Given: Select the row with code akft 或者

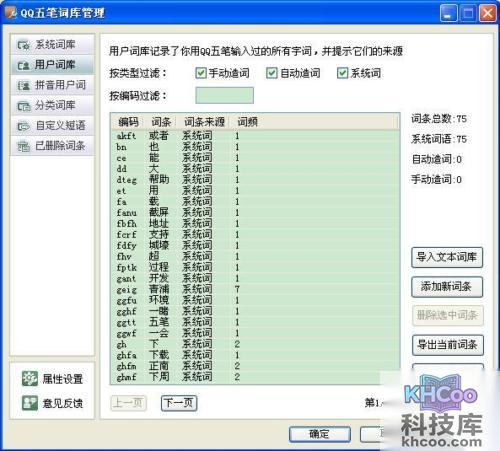Looking at the screenshot, I should (255, 136).
